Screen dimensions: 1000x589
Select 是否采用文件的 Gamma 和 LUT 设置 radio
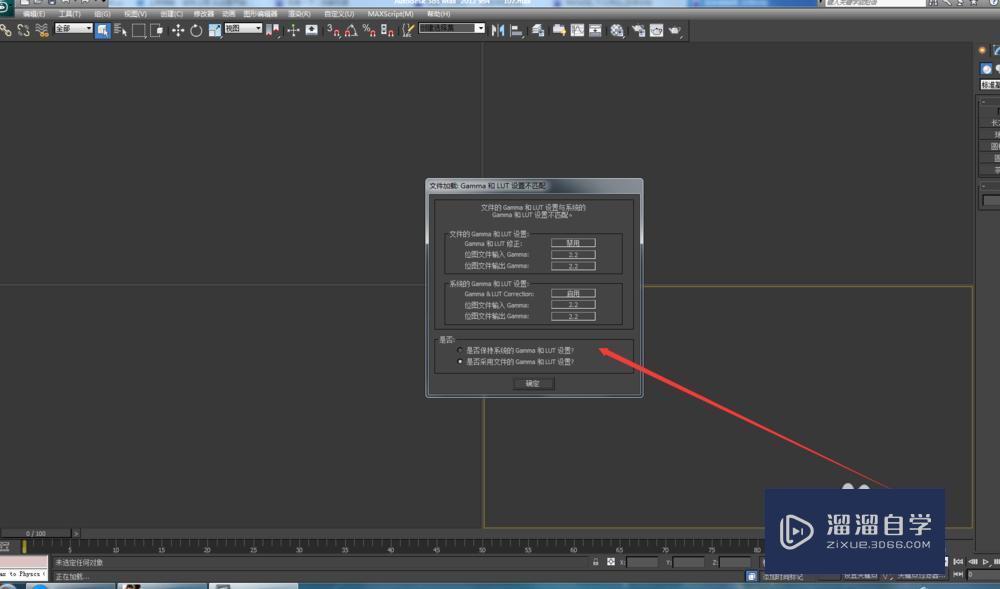[460, 360]
